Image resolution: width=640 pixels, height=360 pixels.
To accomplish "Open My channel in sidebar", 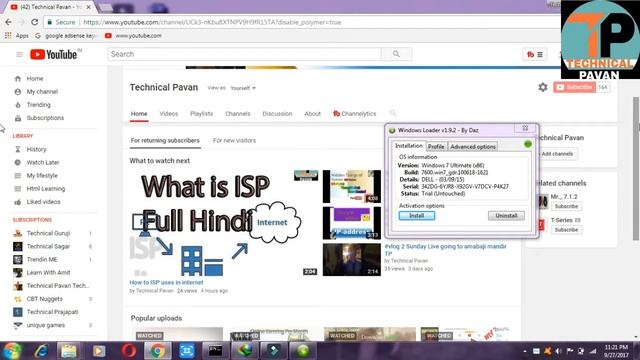I will (42, 91).
